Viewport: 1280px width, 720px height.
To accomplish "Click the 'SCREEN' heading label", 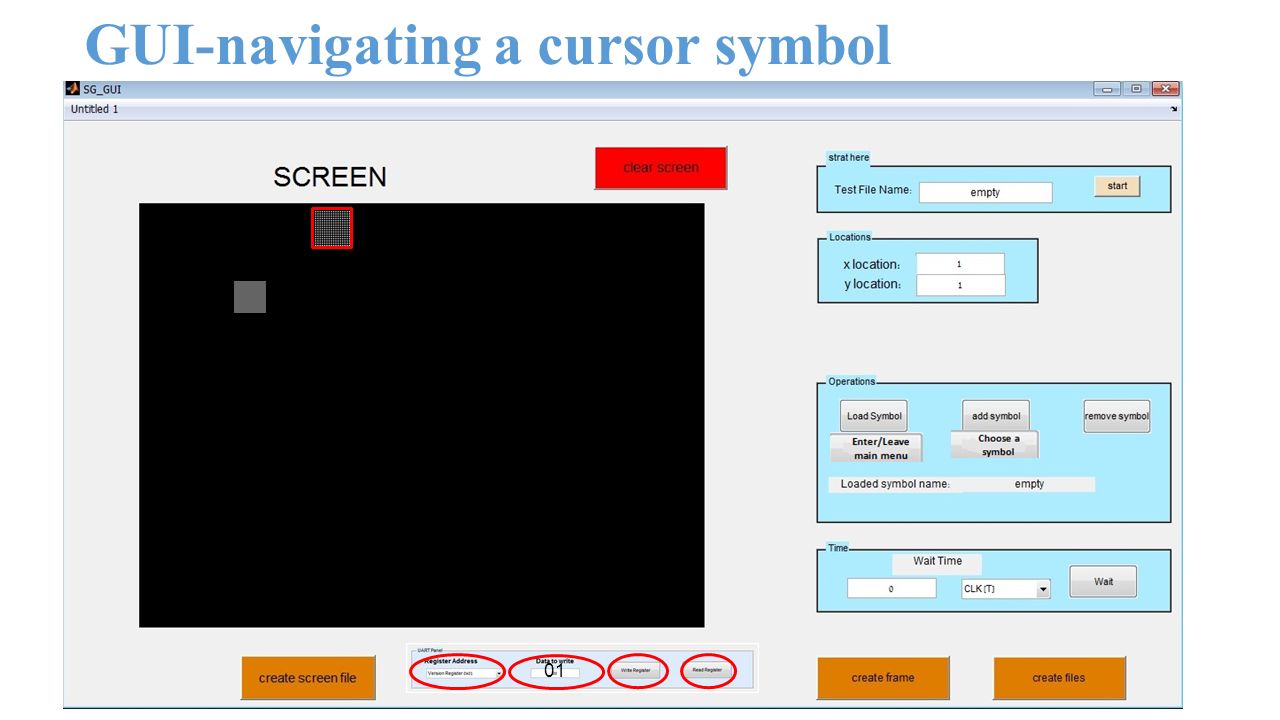I will [330, 177].
